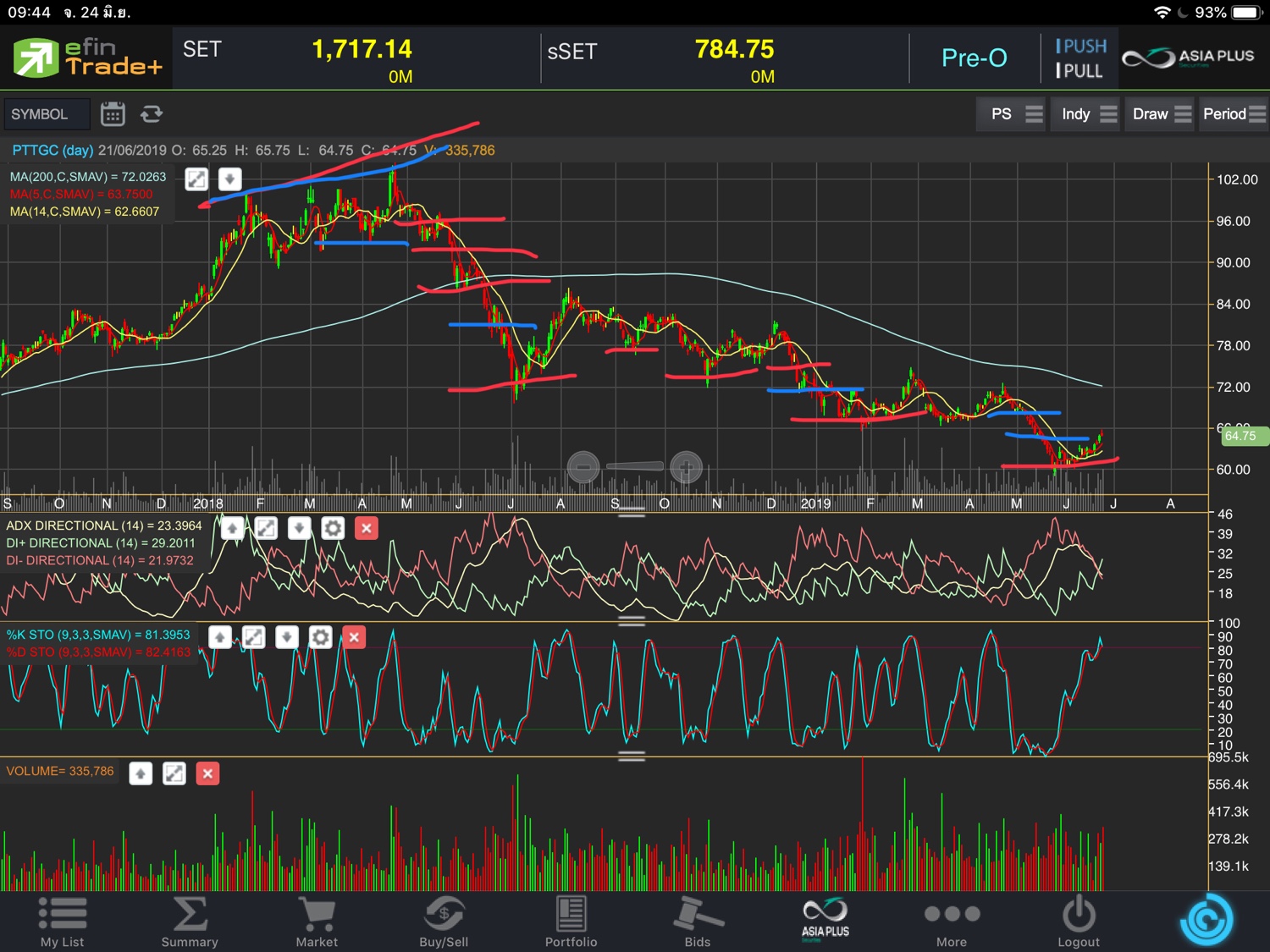Toggle PULL streaming mode
1270x952 pixels.
tap(1079, 71)
